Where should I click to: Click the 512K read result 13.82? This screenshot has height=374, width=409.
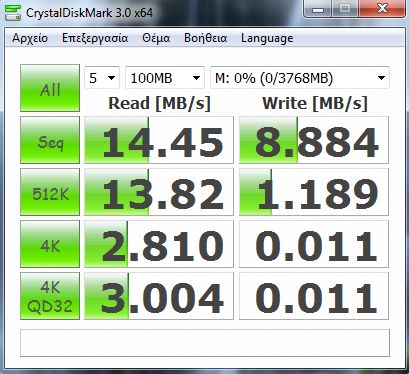[x=159, y=192]
